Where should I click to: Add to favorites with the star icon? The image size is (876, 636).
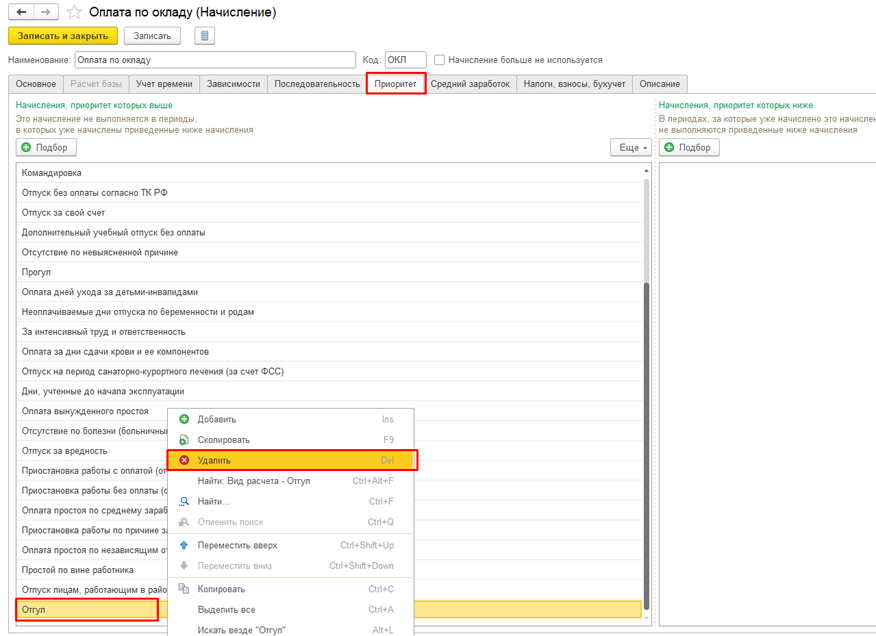coord(74,12)
